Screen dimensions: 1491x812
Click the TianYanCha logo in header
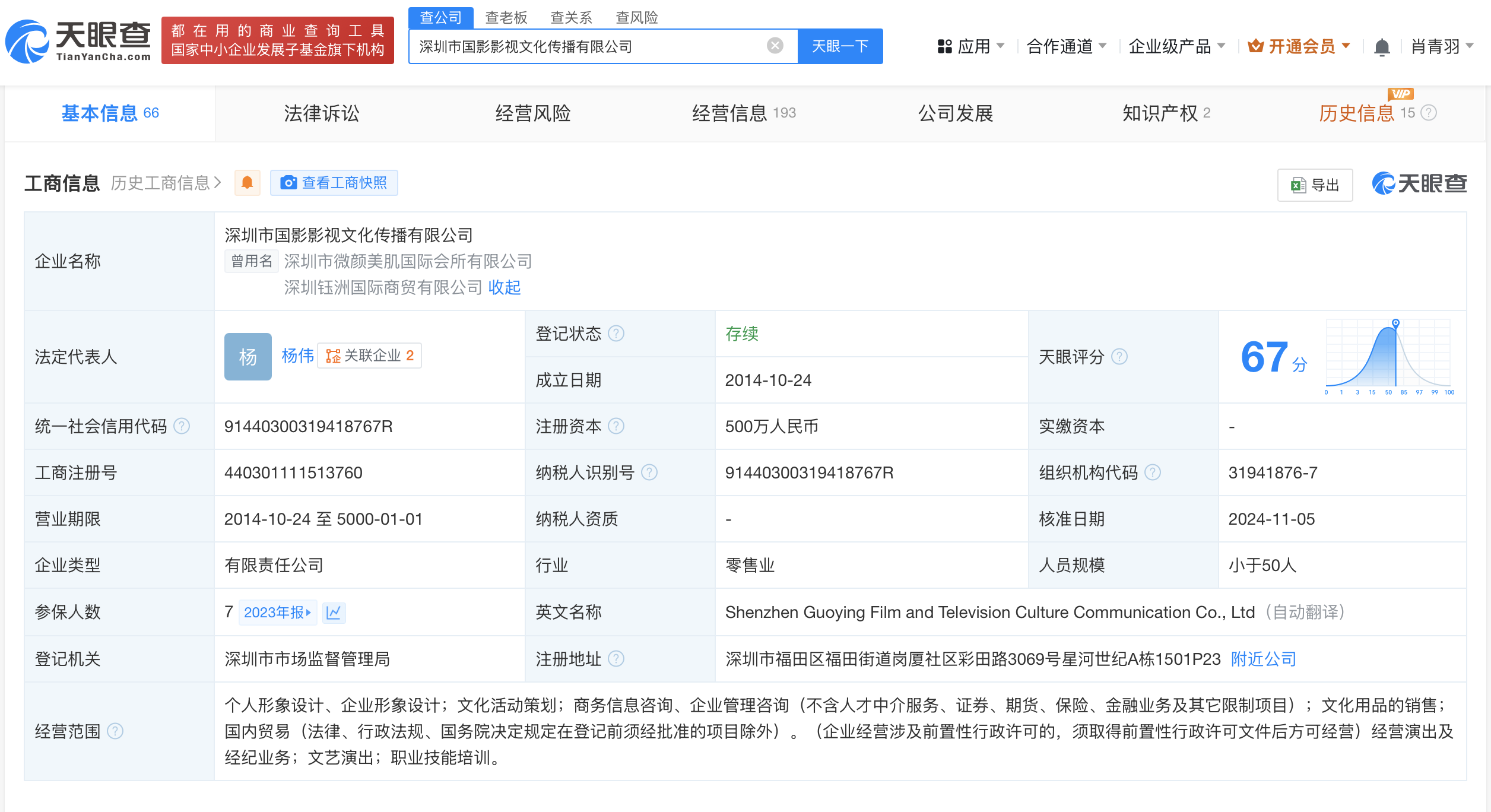coord(78,40)
